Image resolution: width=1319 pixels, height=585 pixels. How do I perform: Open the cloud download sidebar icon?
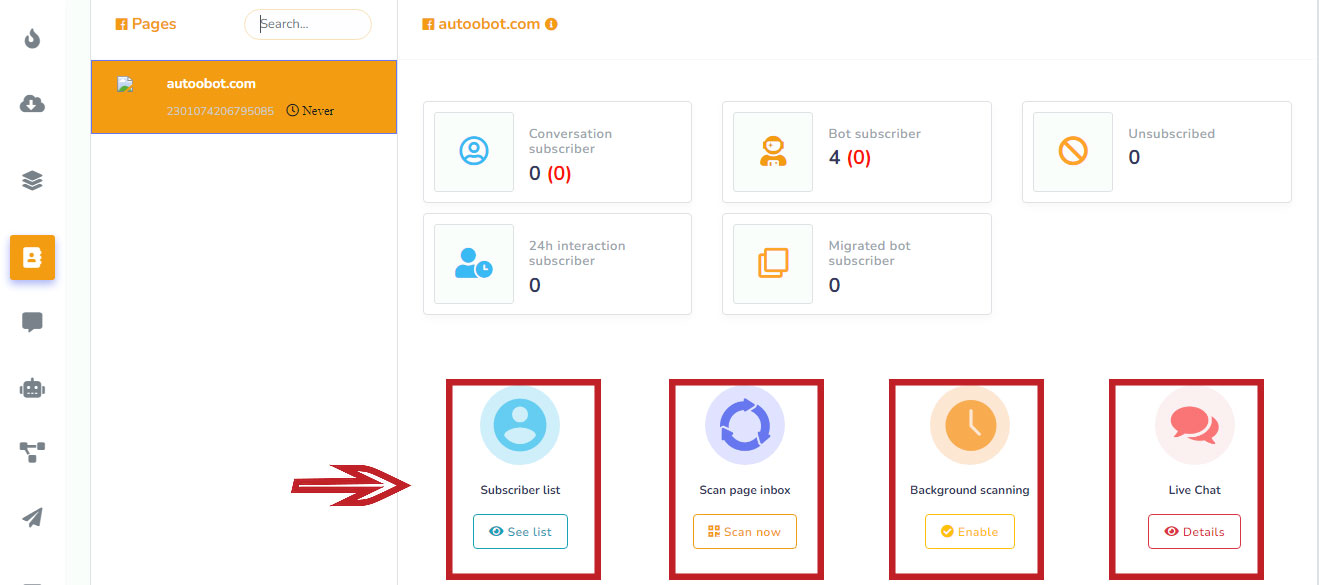(x=33, y=104)
